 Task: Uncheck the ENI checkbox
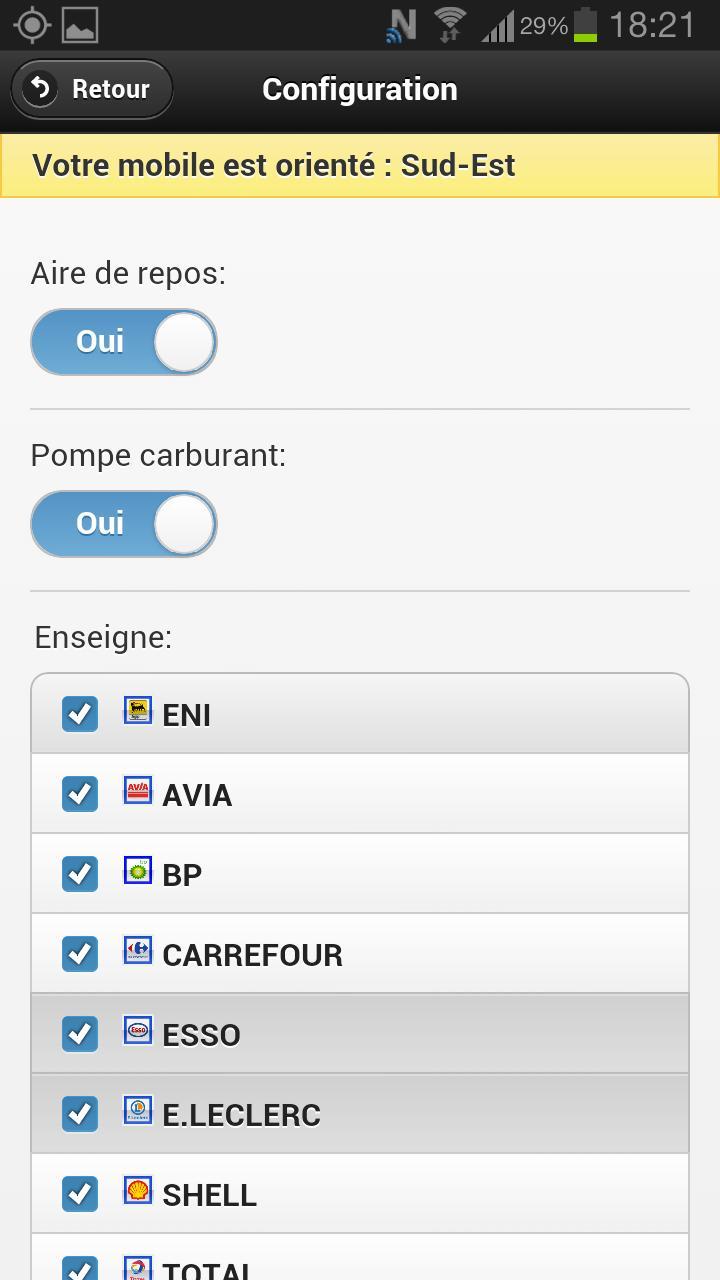[80, 714]
